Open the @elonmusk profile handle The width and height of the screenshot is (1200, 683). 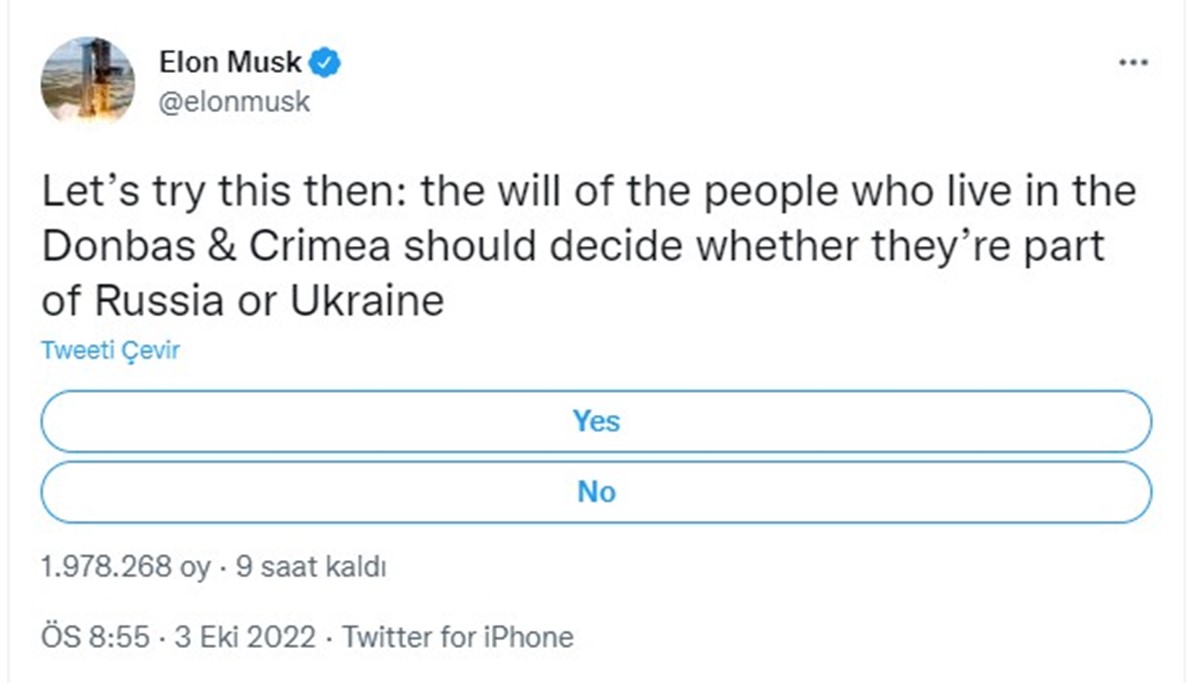point(235,100)
